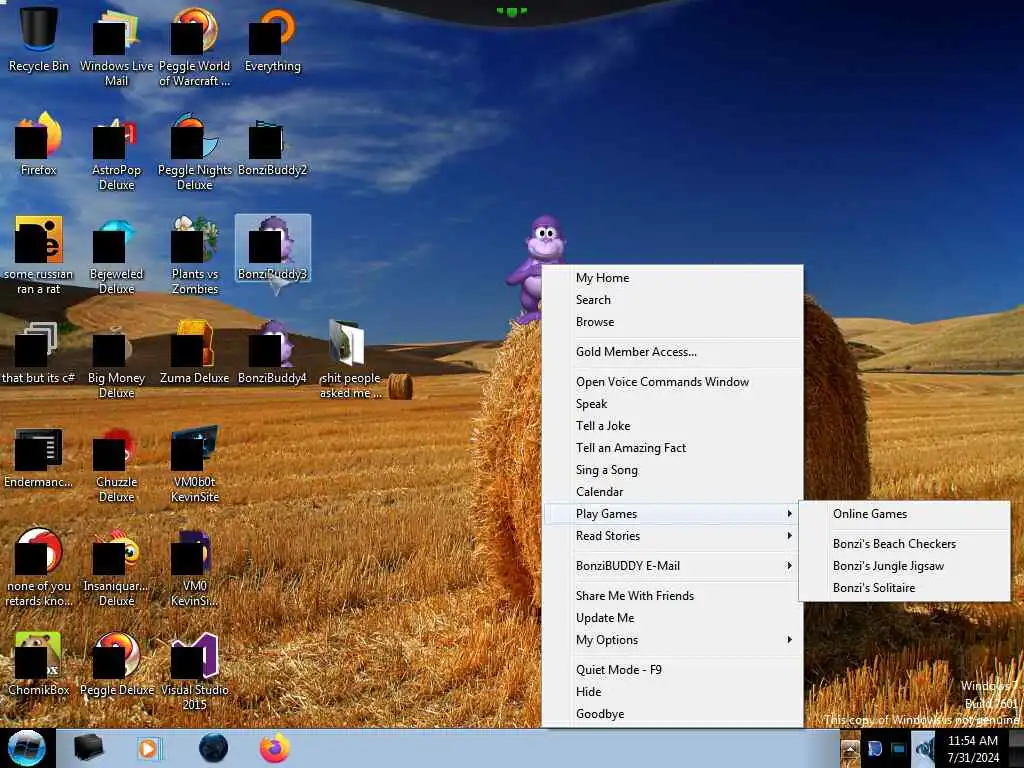Open the Windows Start menu orb
1024x768 pixels.
[x=26, y=748]
